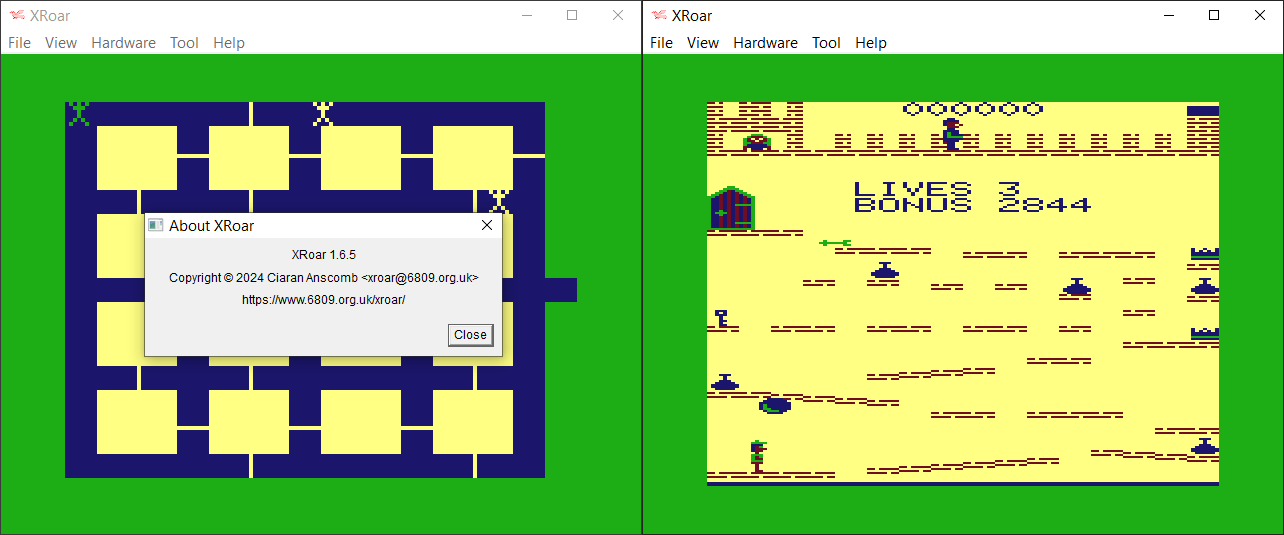Click the green X sprite in maze corner
Screen dimensions: 1284x535
tap(79, 114)
